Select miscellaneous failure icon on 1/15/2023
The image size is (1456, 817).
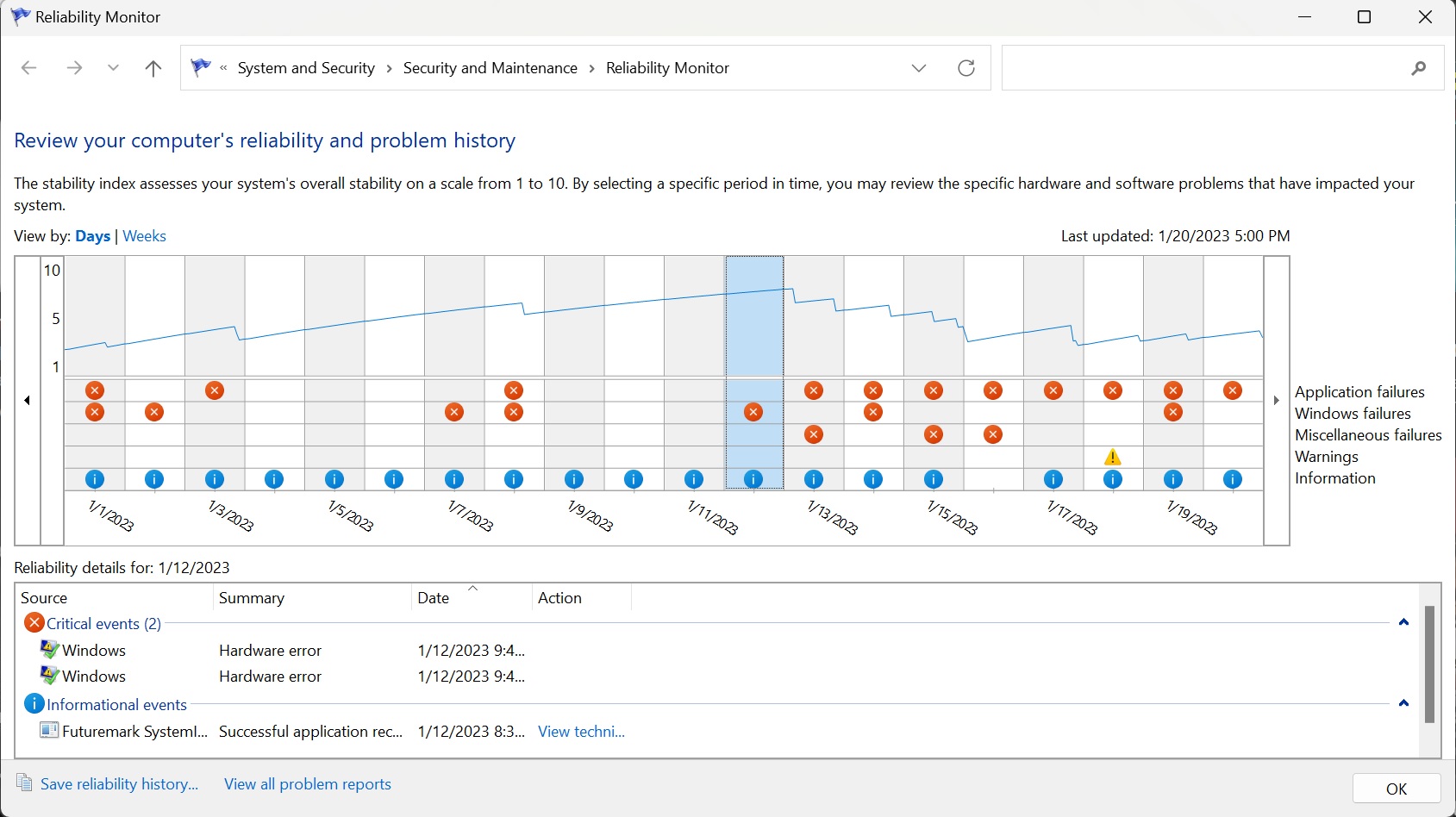[934, 434]
